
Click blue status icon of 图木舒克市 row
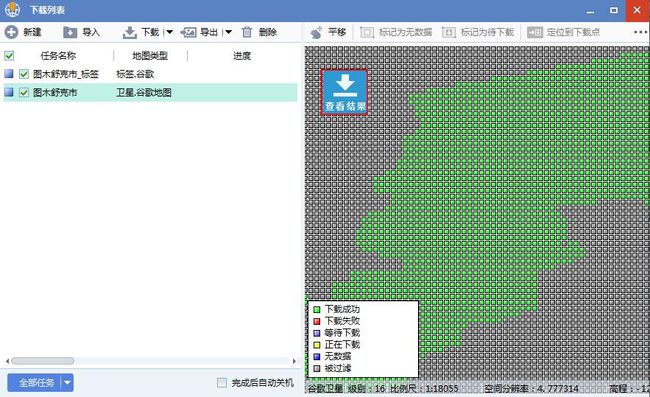coord(9,92)
